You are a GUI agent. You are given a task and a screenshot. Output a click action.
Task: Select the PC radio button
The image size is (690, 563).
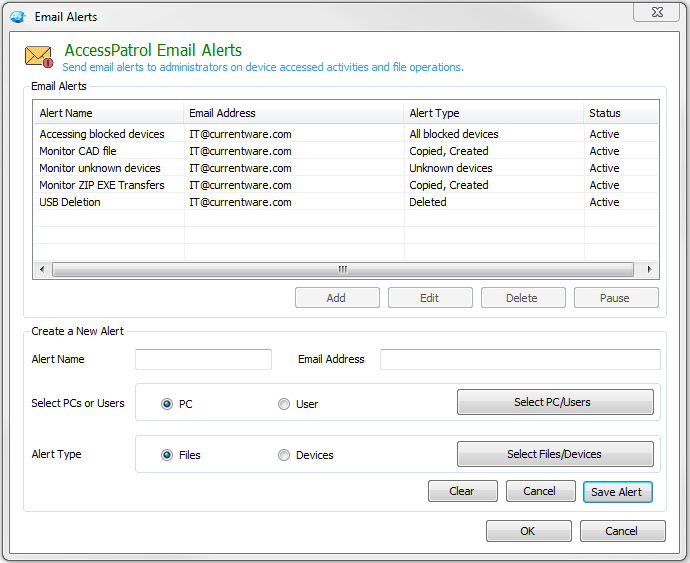pyautogui.click(x=167, y=404)
